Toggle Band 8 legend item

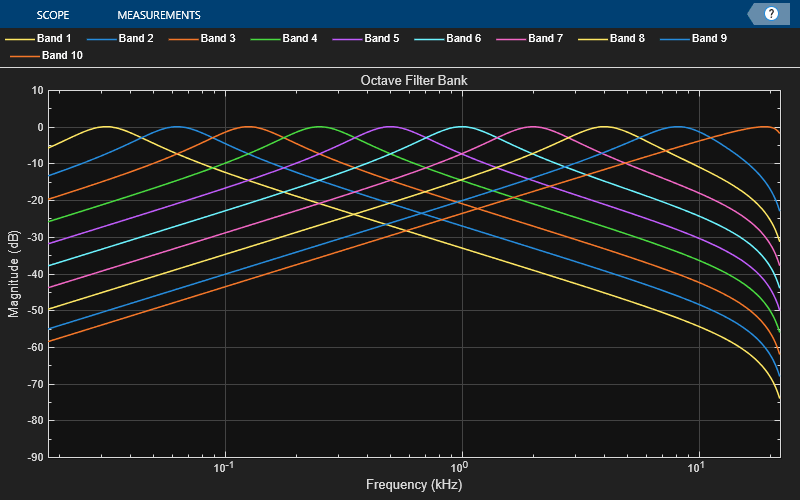(627, 39)
